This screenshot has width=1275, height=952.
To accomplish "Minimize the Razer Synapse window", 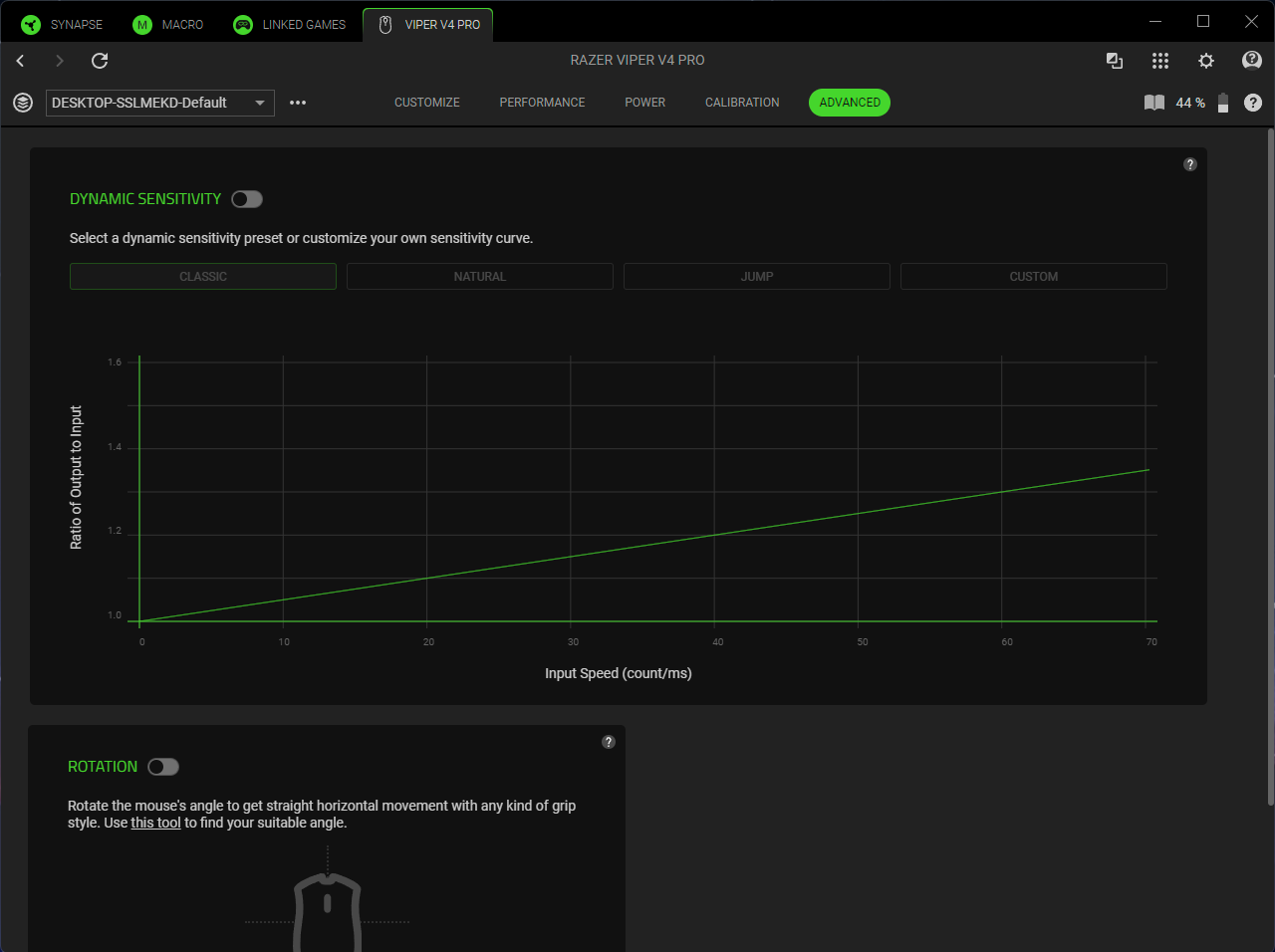I will 1155,21.
